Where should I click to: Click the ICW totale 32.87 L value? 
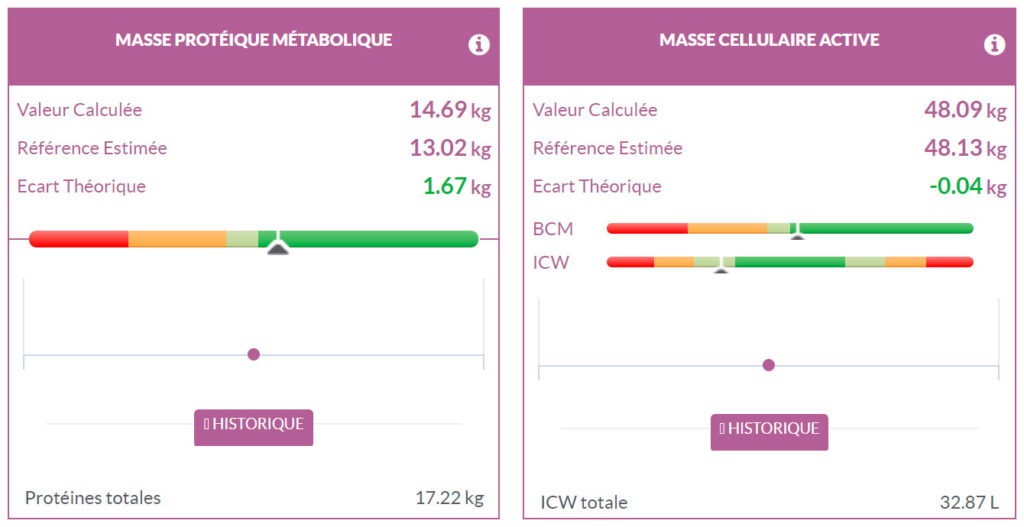[x=969, y=502]
